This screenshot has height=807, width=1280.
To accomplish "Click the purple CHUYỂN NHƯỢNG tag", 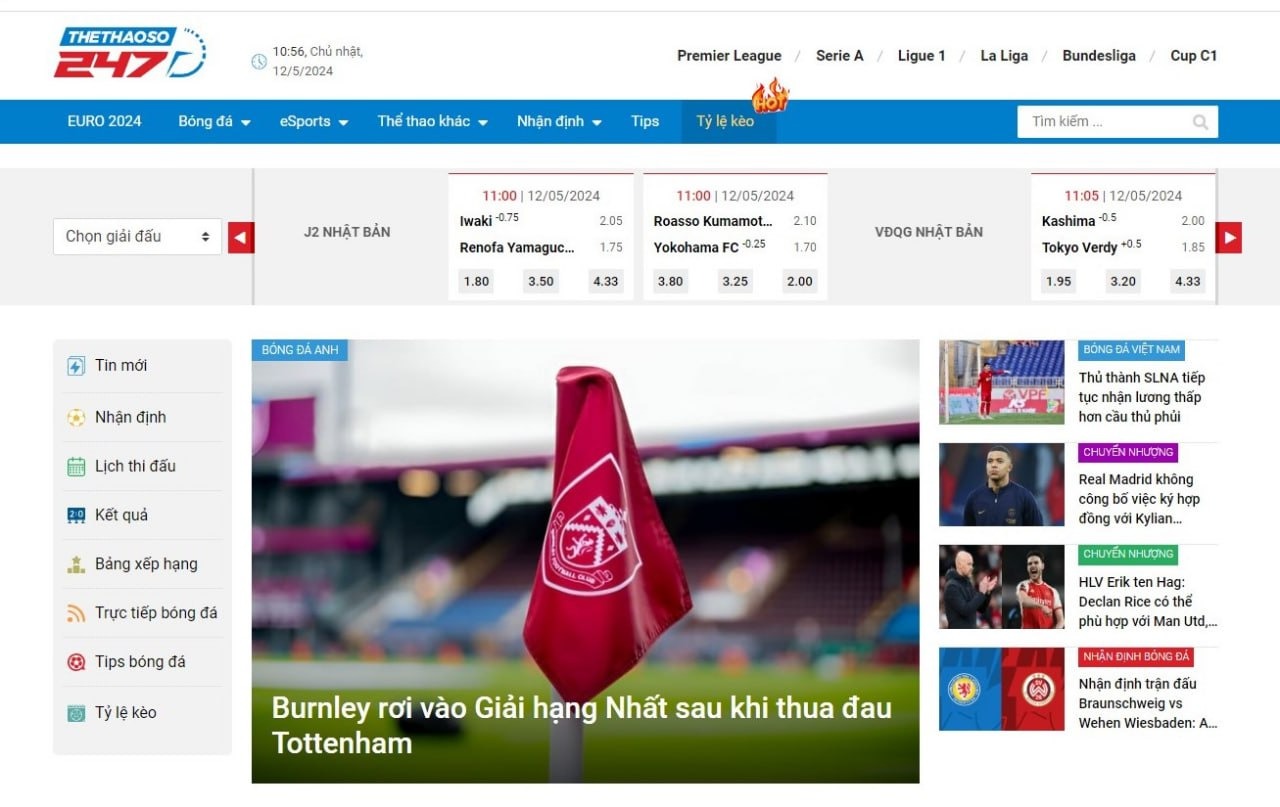I will (1128, 452).
